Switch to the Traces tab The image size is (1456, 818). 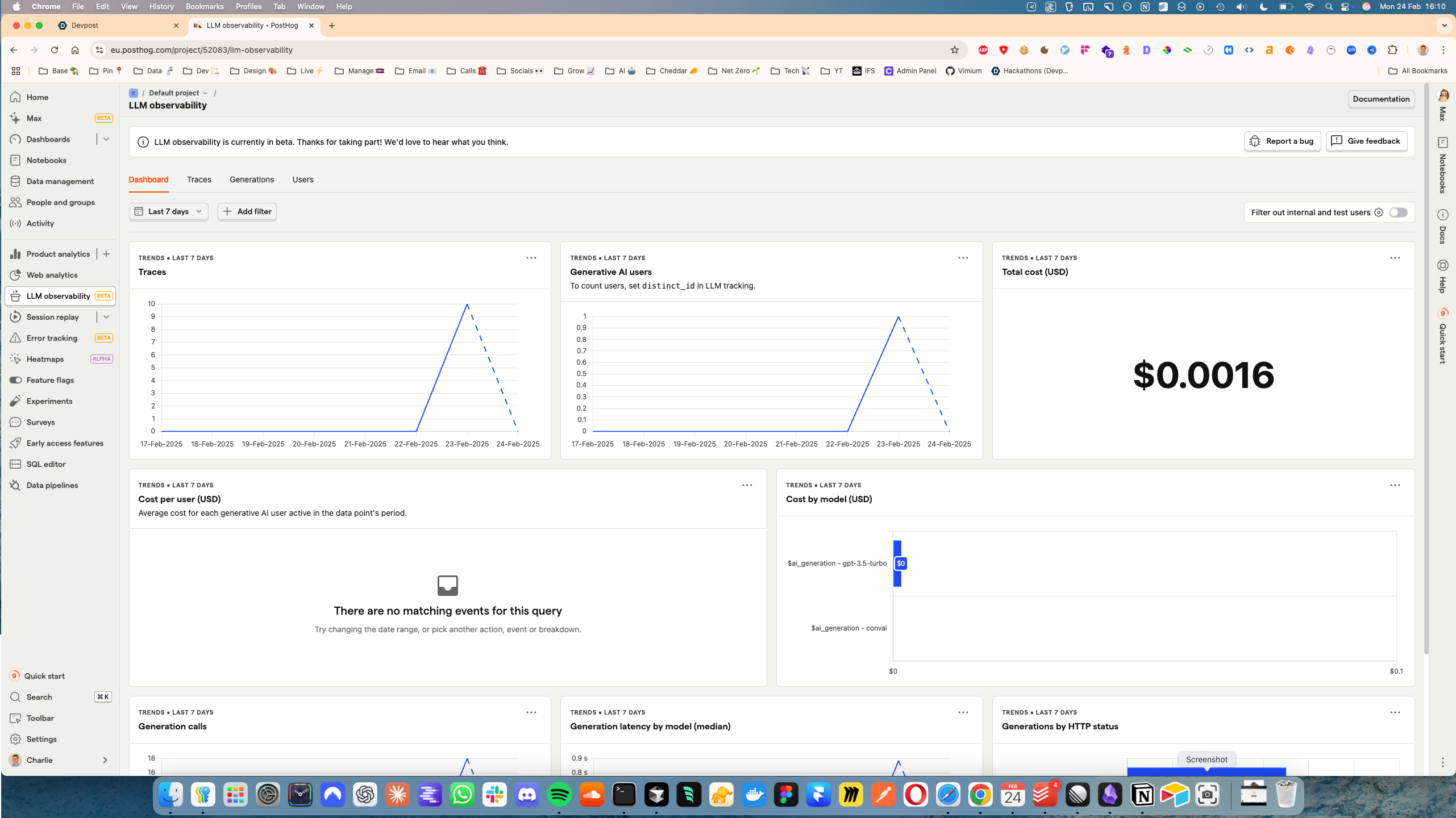[x=199, y=180]
